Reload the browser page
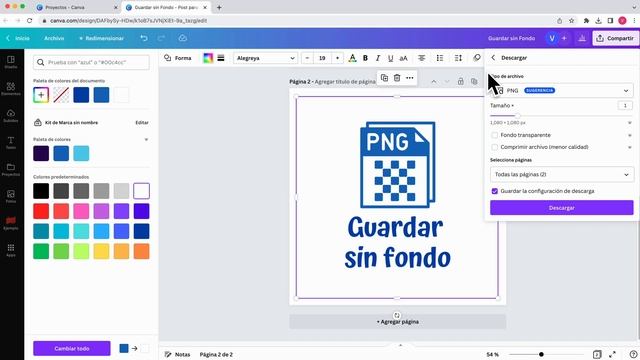Screen dimensions: 640x360 [x=29, y=20]
